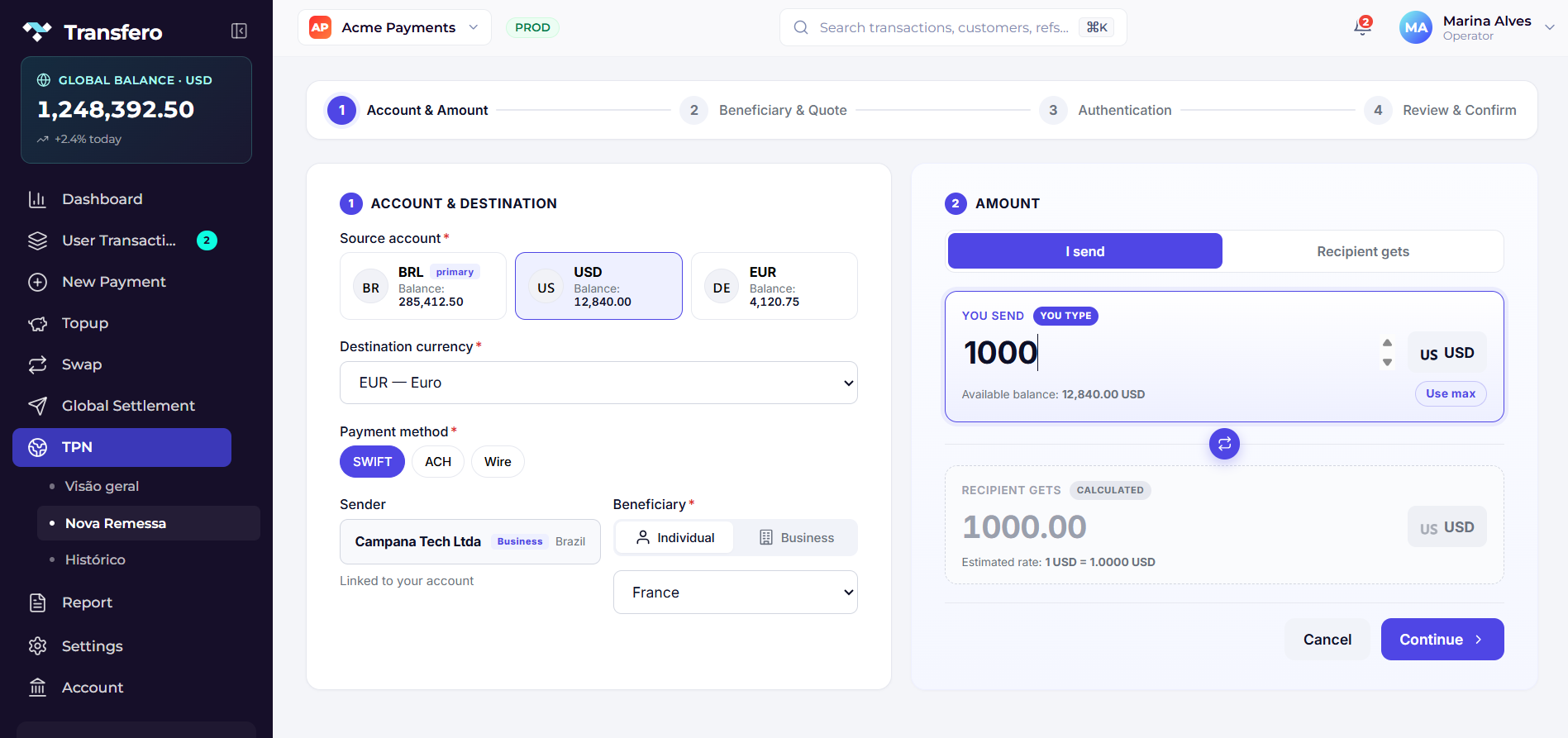Open the notifications bell
Image resolution: width=1568 pixels, height=738 pixels.
pyautogui.click(x=1362, y=27)
